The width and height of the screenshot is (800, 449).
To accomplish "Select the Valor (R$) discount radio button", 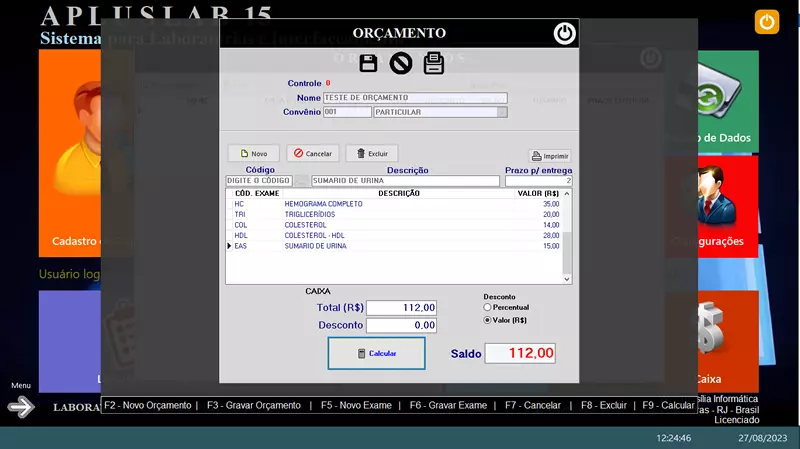I will click(487, 320).
